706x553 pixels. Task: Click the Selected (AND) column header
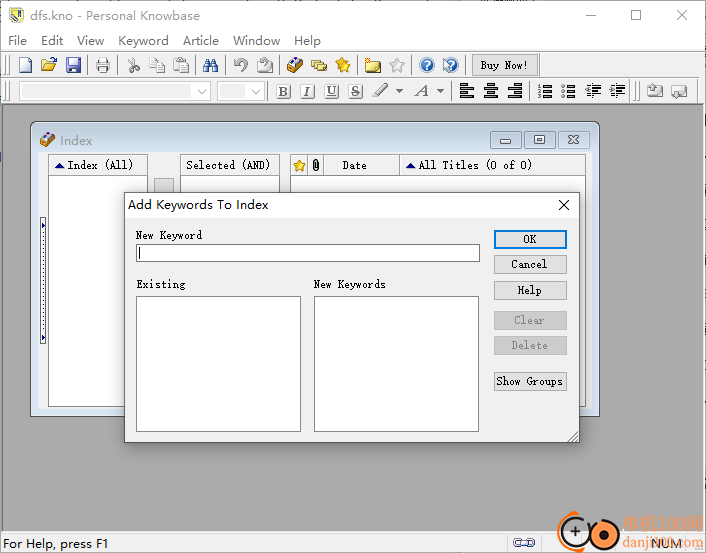coord(230,165)
